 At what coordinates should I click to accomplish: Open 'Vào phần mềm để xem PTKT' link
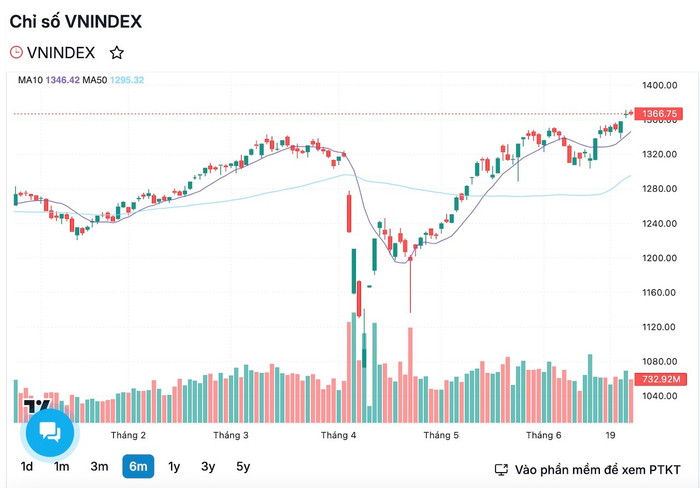tap(597, 470)
